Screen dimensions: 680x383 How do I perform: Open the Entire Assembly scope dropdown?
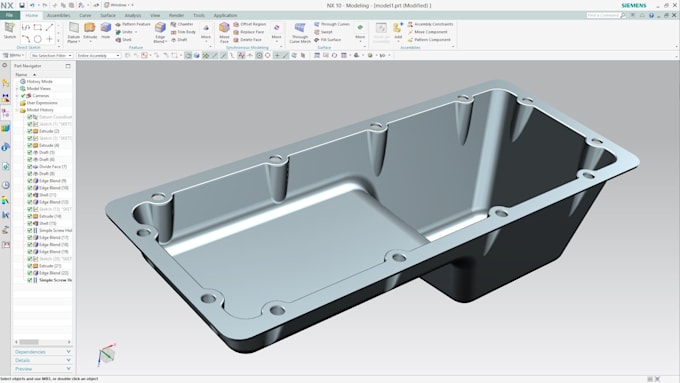point(98,56)
